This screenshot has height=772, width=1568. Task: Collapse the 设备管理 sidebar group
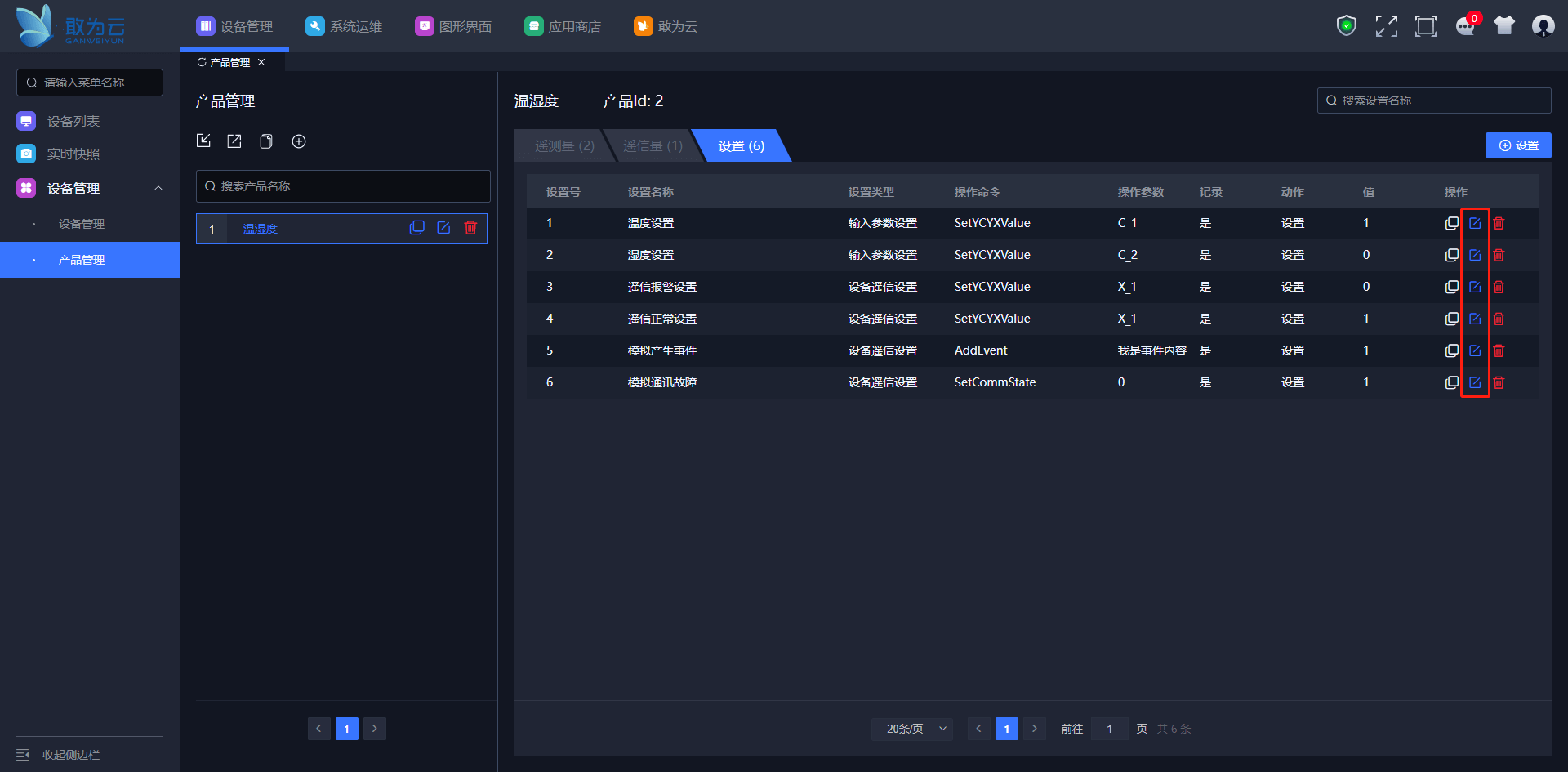(x=158, y=188)
